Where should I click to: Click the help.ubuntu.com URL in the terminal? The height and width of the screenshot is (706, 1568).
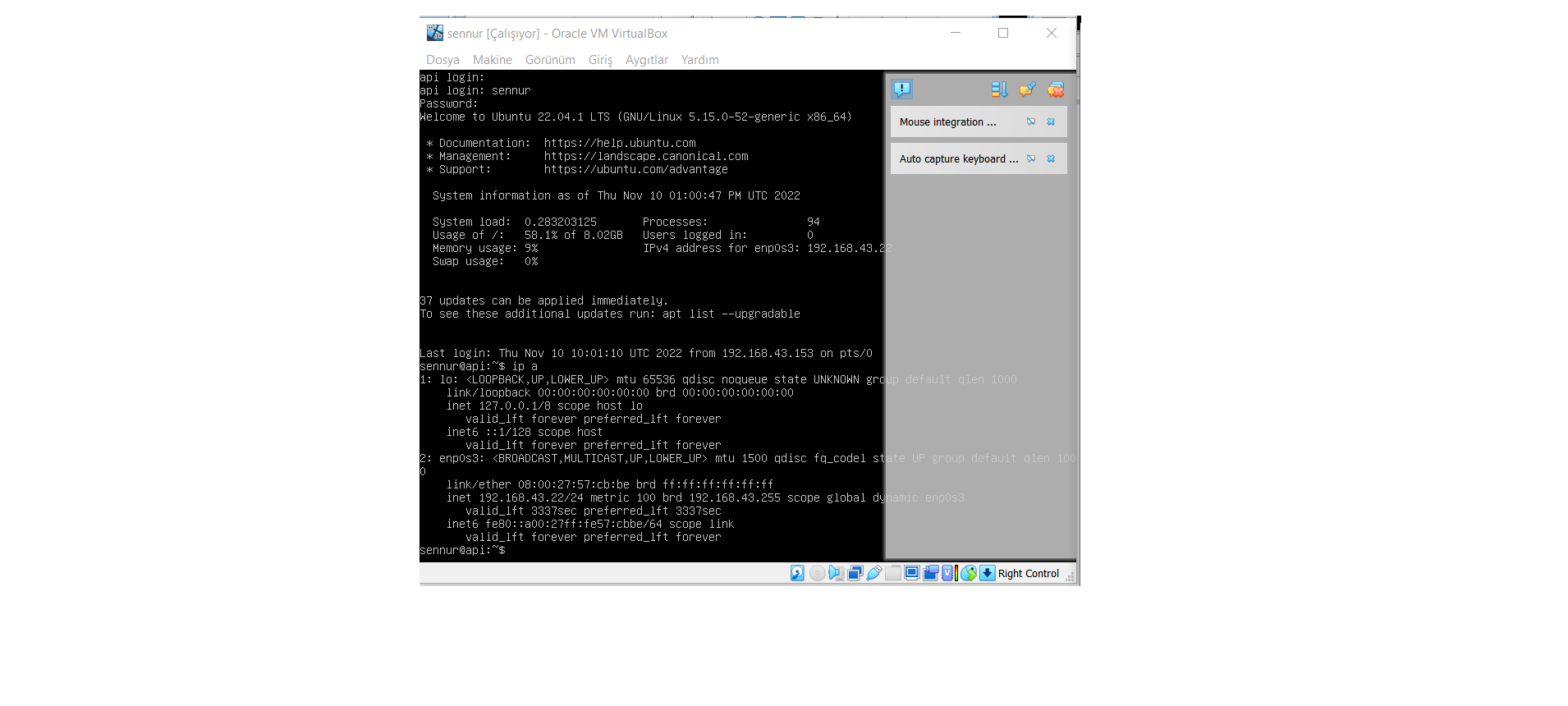[x=620, y=143]
